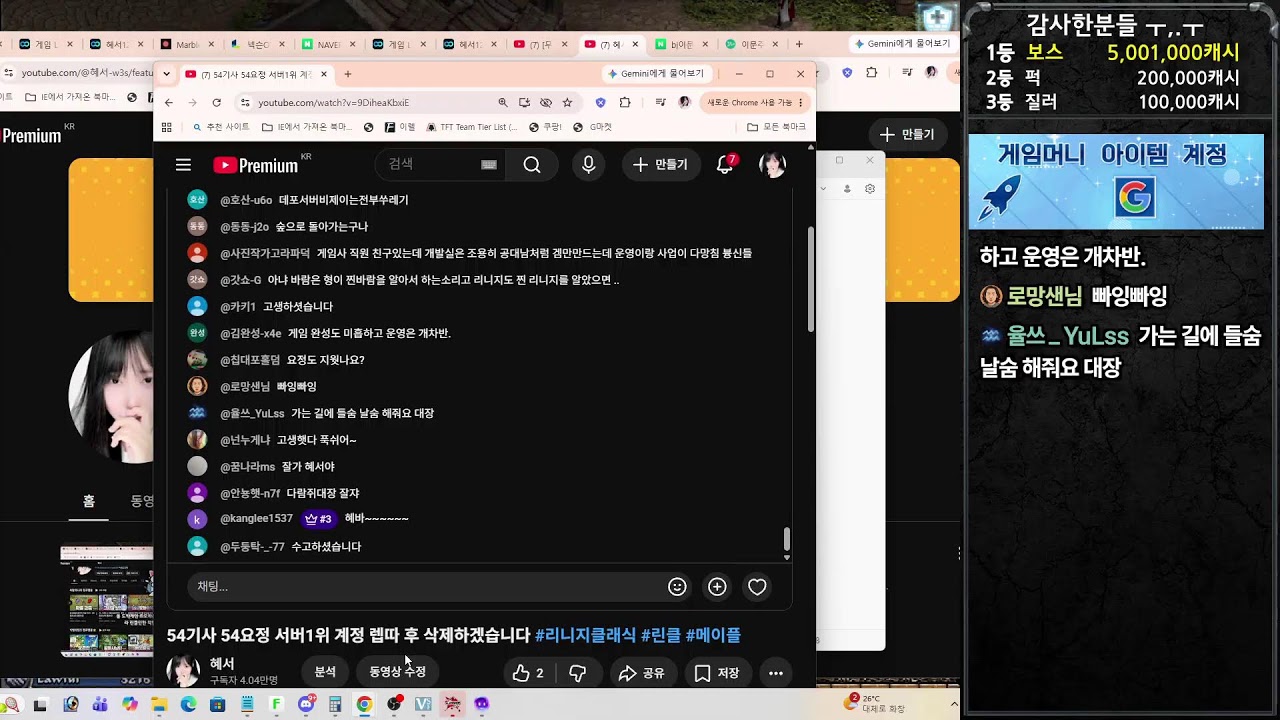Click the 만들기 create button in front window
This screenshot has height=720, width=1280.
[661, 165]
